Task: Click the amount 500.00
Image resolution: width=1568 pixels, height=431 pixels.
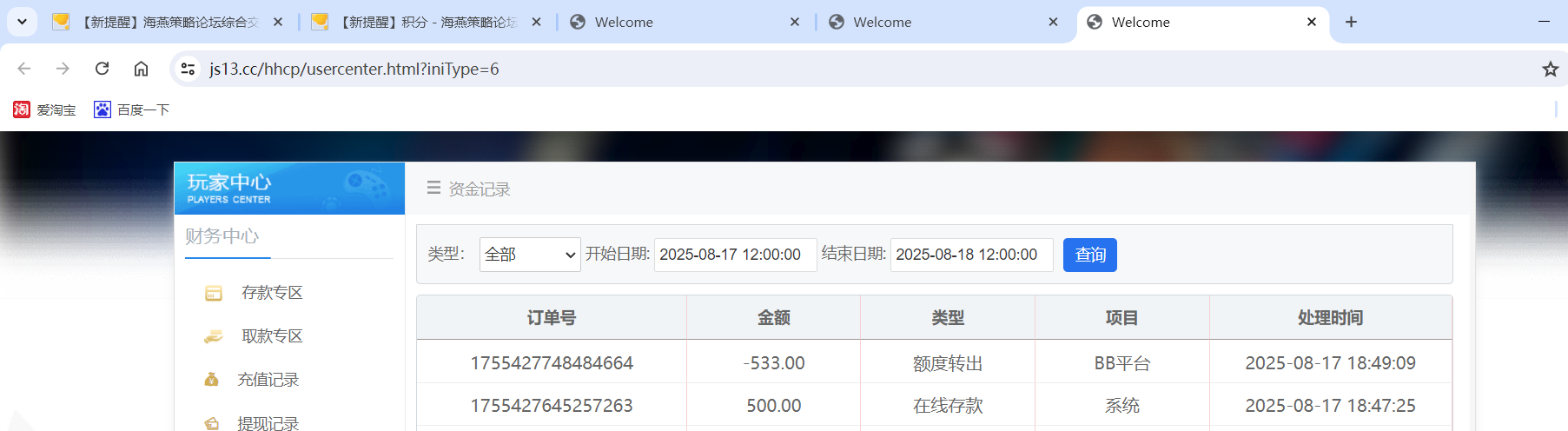Action: [774, 406]
